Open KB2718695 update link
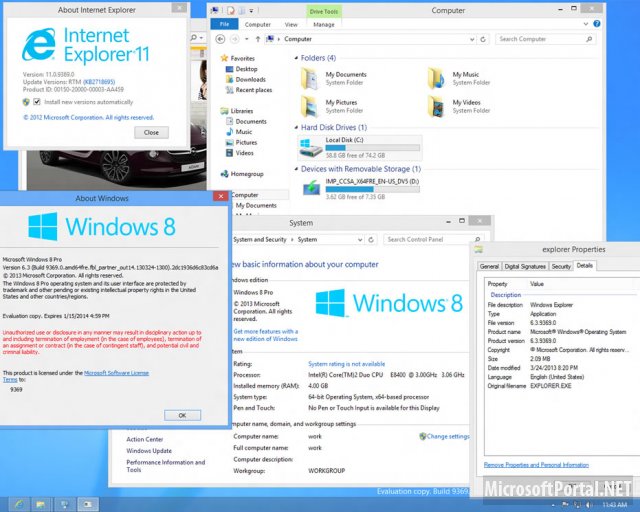640x512 pixels. coord(99,82)
